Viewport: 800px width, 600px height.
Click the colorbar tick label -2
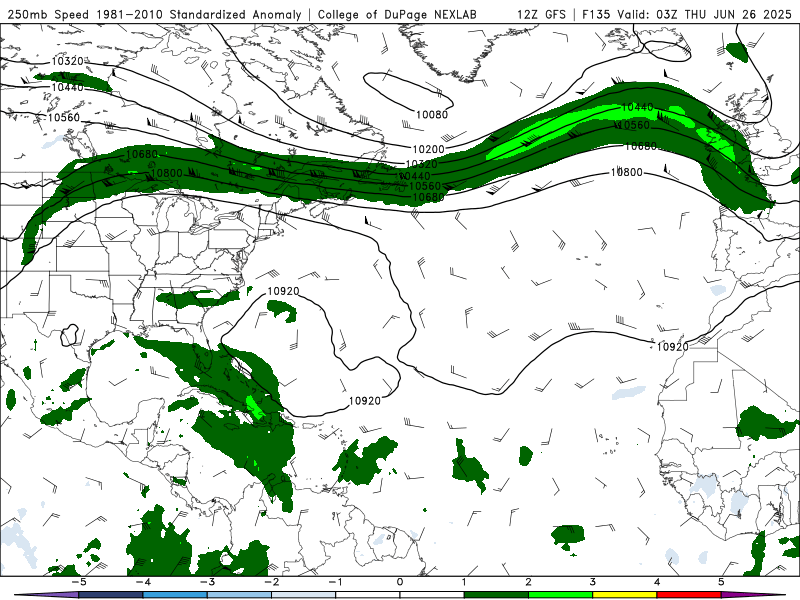coord(271,582)
